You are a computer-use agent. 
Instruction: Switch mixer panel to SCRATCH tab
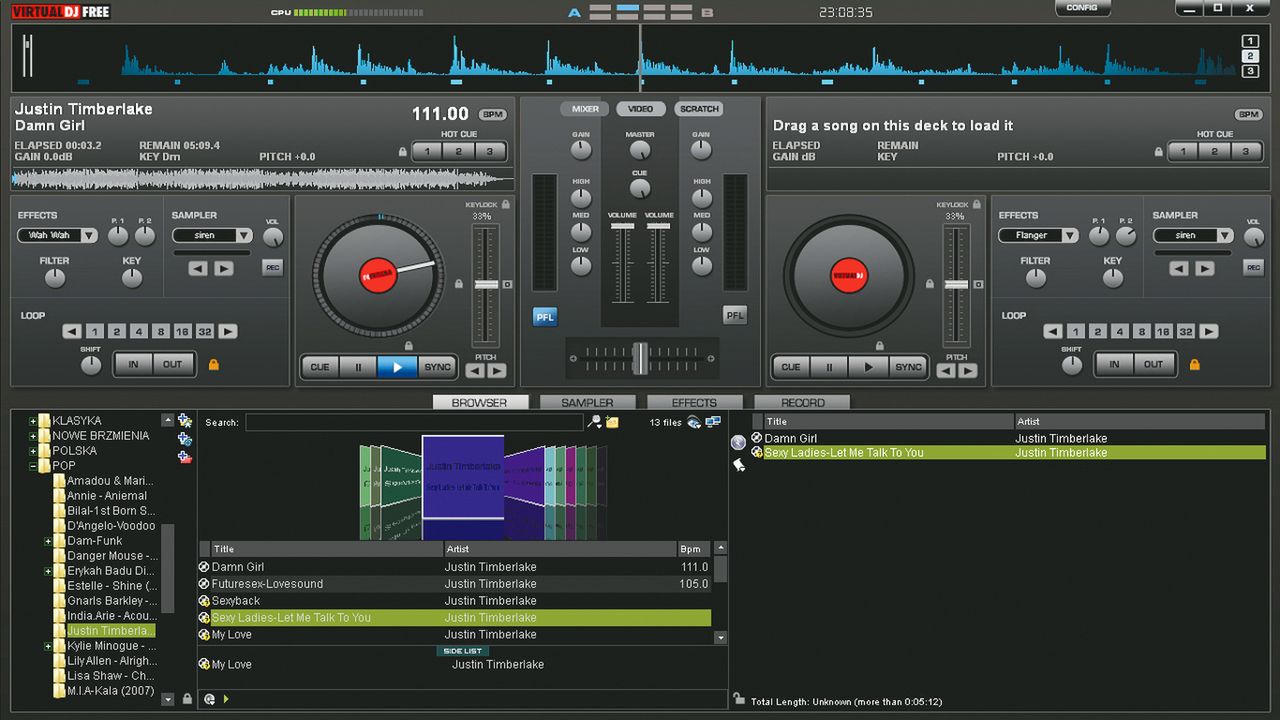click(x=699, y=109)
